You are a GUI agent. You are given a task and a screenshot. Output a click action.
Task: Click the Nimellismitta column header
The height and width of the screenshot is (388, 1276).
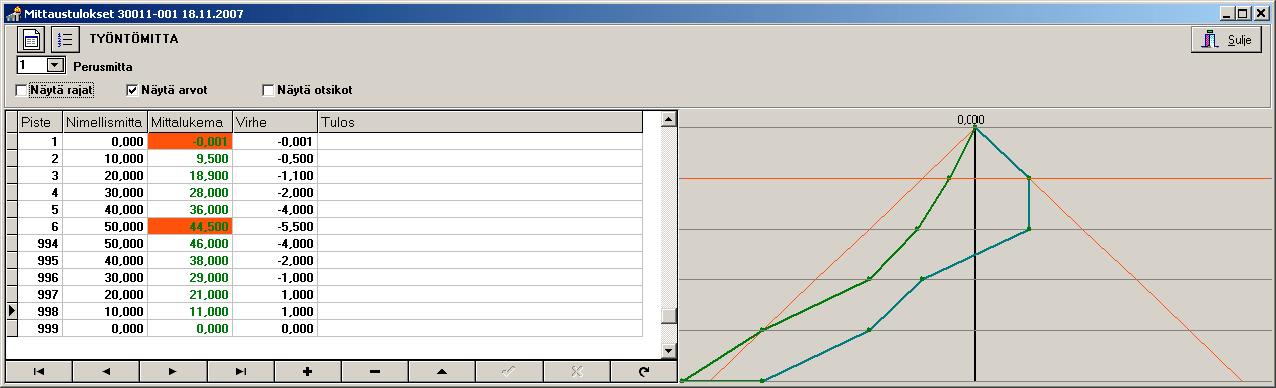click(105, 122)
